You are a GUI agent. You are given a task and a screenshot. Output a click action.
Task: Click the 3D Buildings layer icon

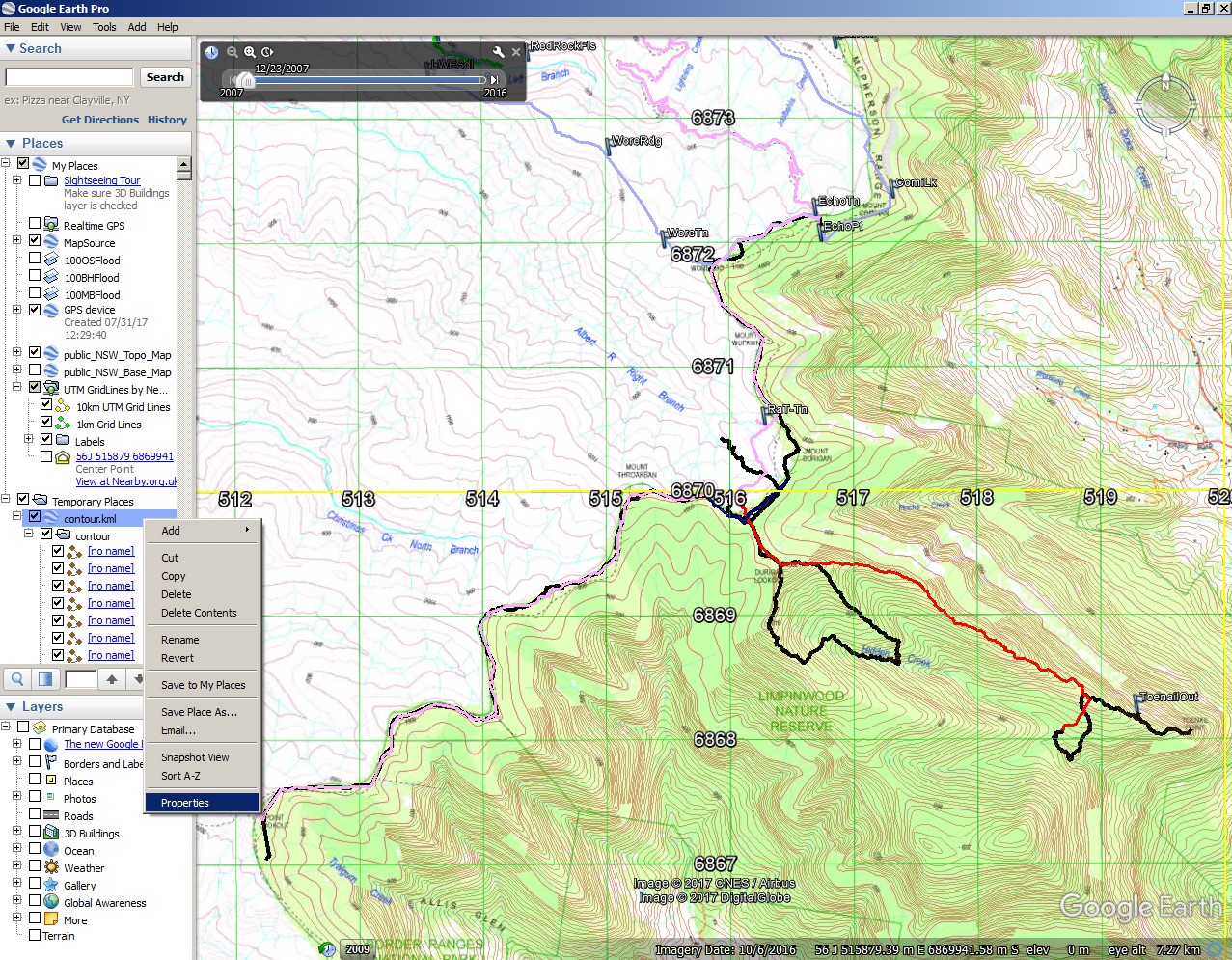click(51, 833)
